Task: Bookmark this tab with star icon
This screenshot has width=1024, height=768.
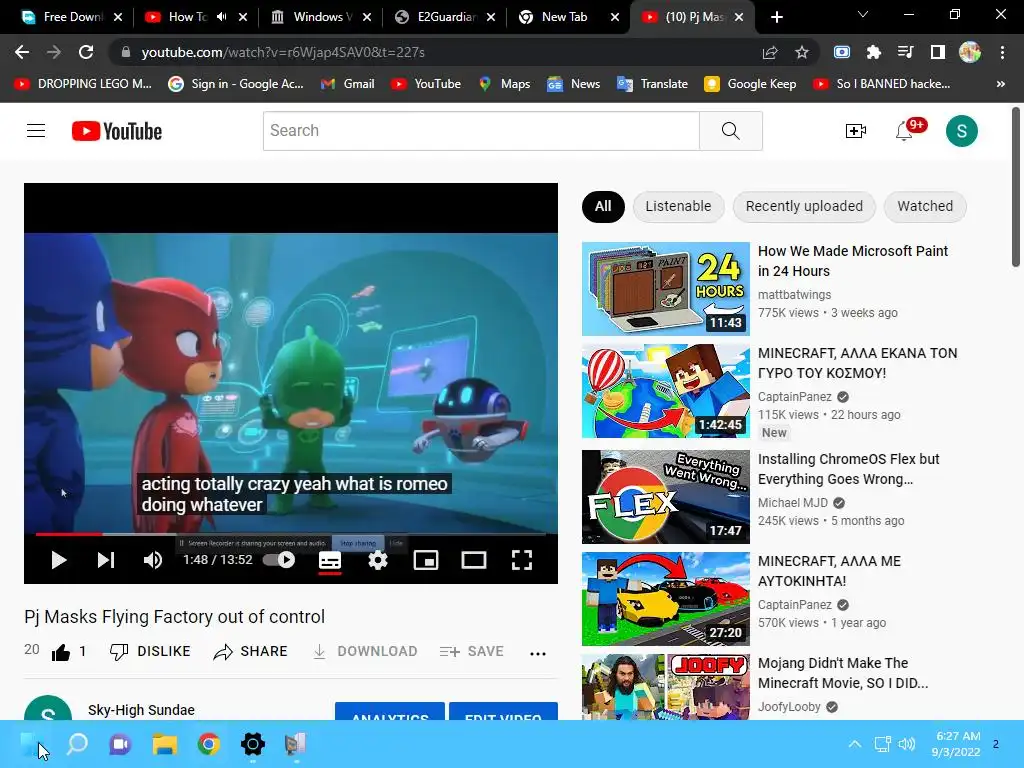Action: [x=802, y=52]
